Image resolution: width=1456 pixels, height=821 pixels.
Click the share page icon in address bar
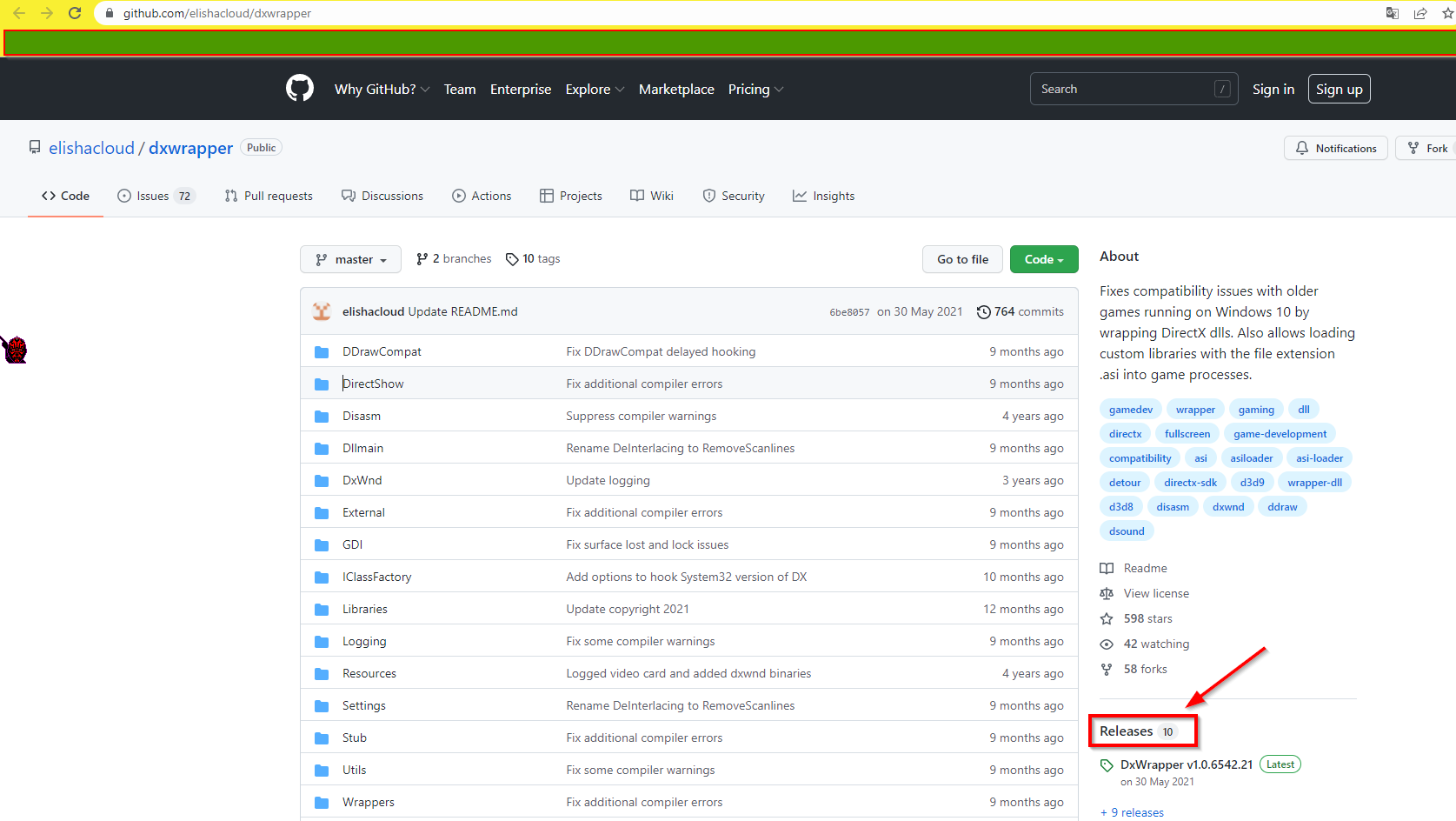(x=1420, y=13)
